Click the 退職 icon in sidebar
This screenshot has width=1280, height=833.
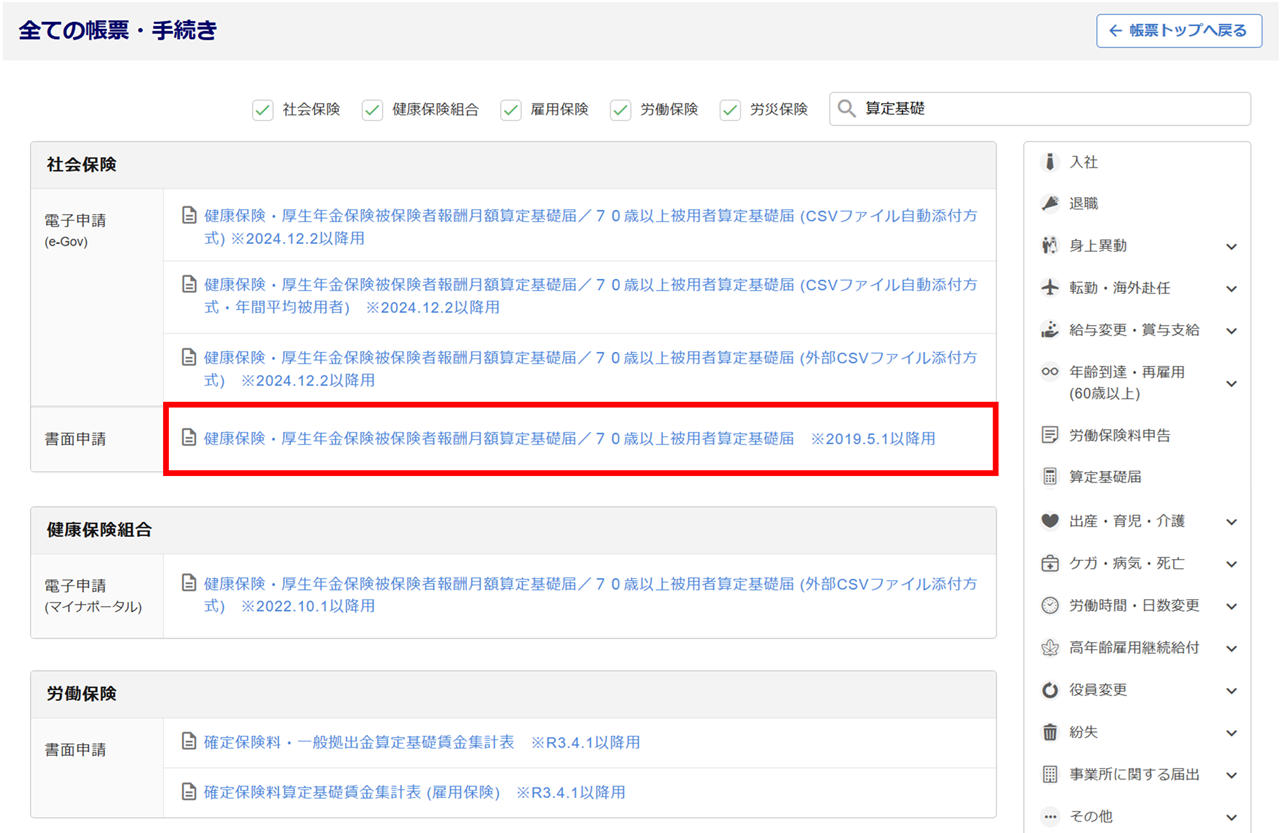click(x=1050, y=204)
